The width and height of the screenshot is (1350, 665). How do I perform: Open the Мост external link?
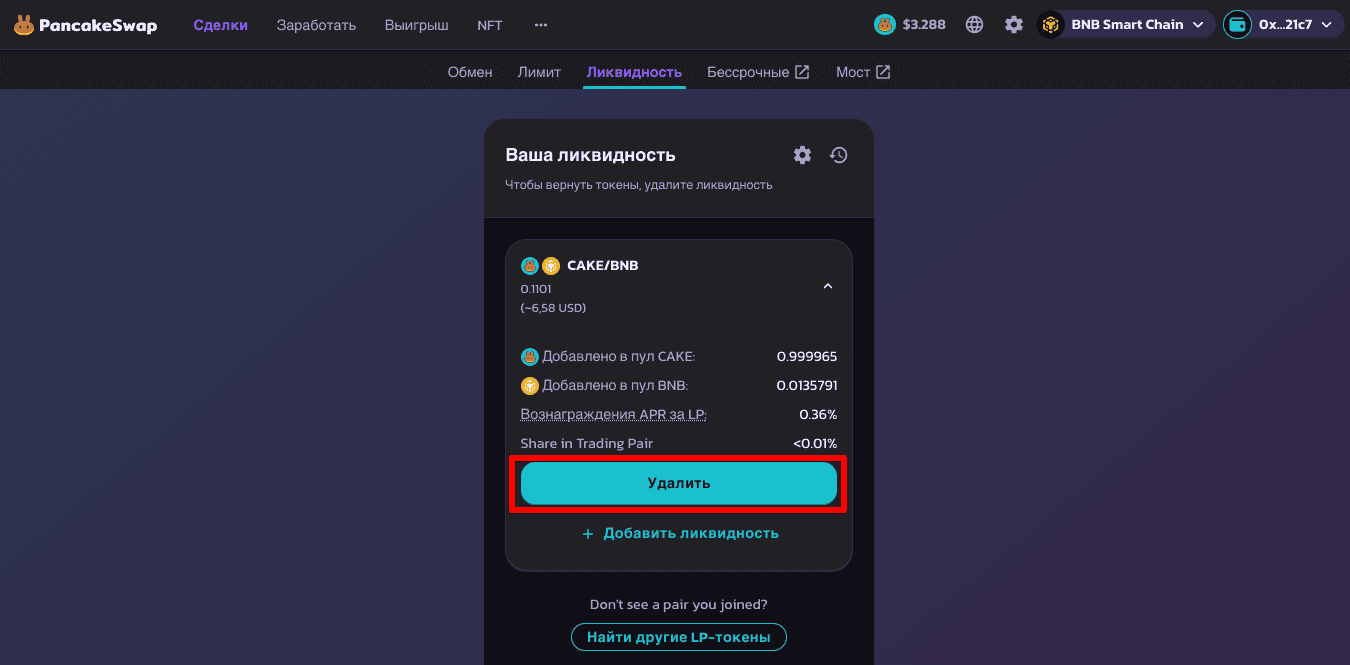click(x=863, y=72)
